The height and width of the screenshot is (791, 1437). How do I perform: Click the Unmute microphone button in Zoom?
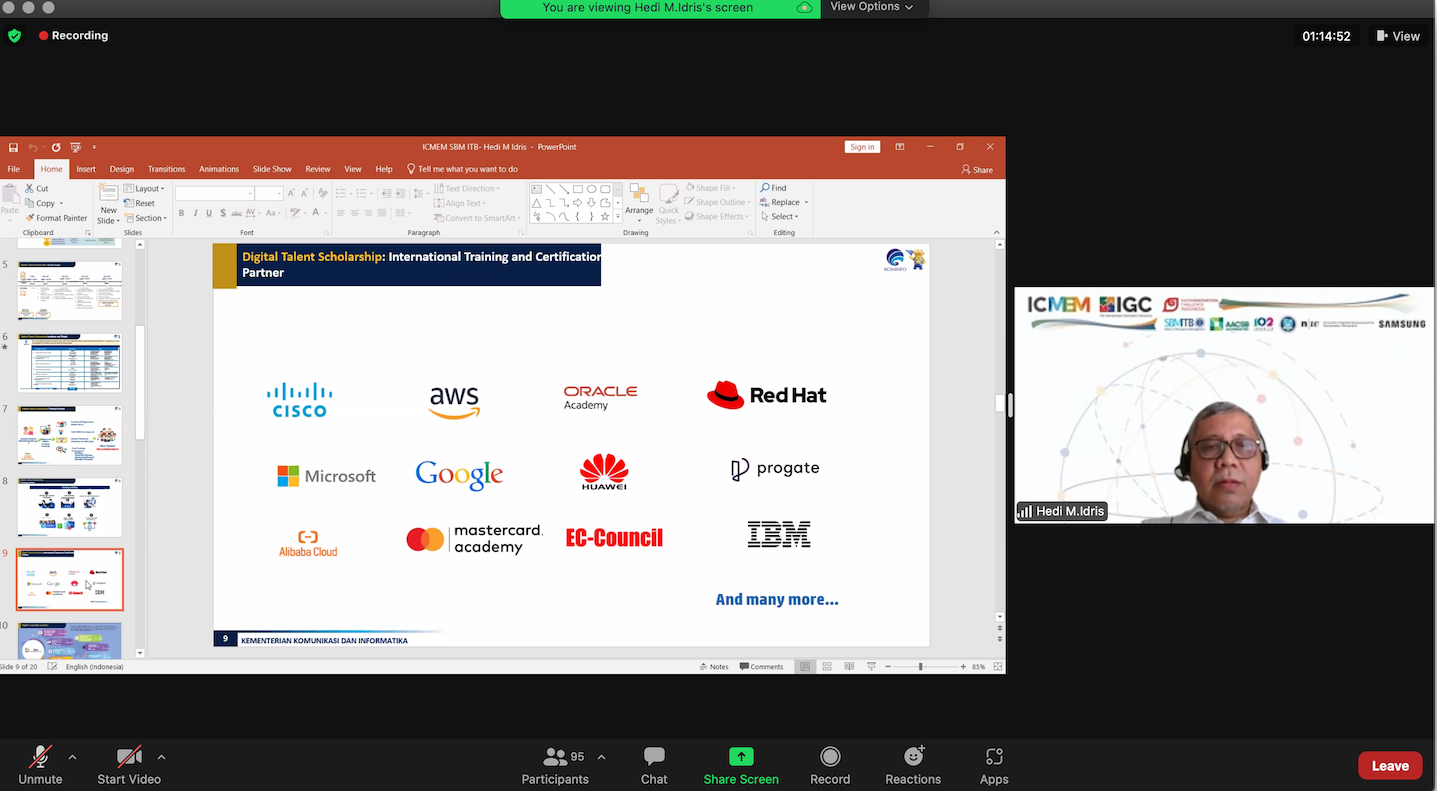pos(40,765)
